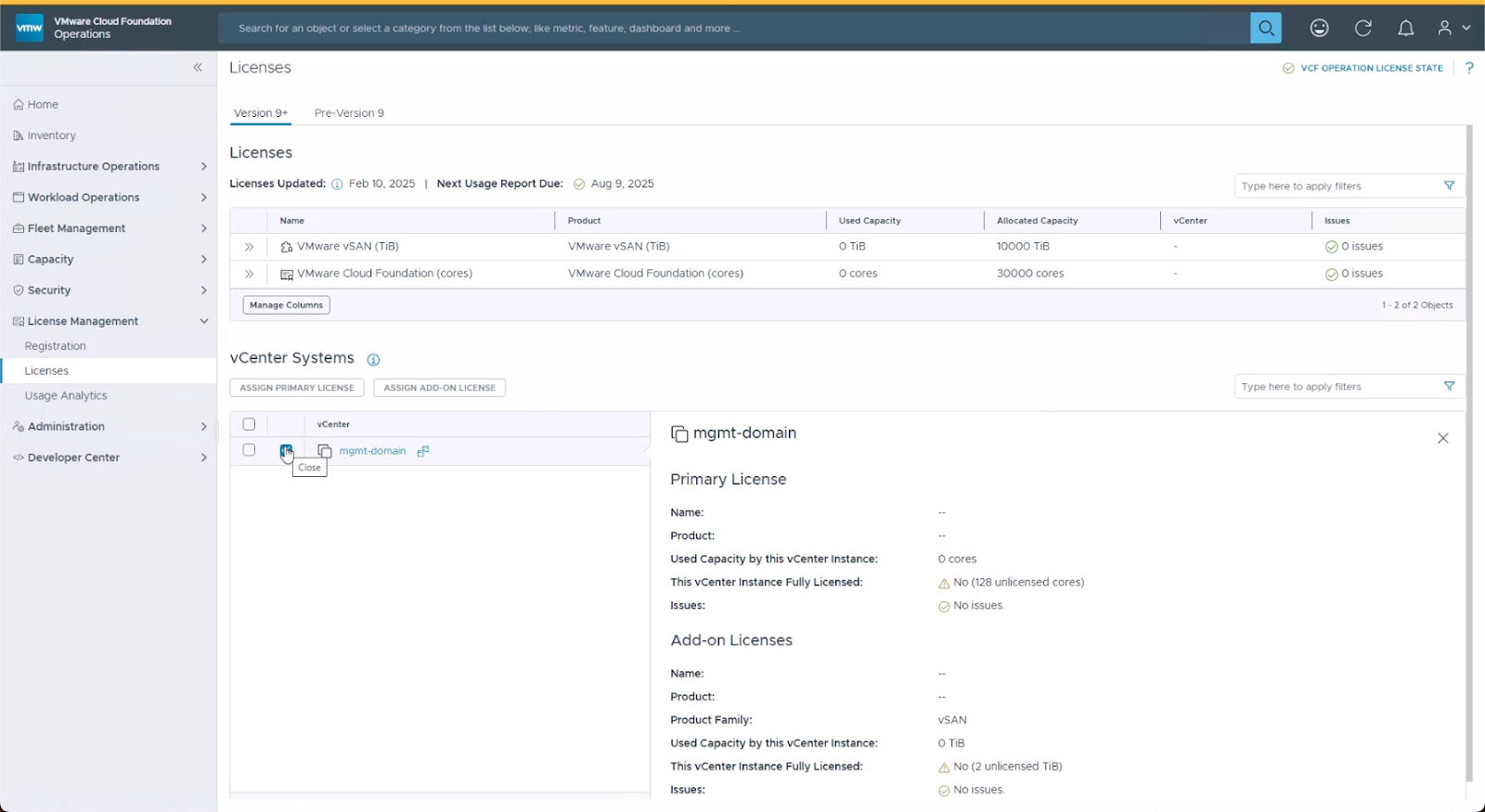Click the Product column header
Screen dimensions: 1485x812
click(584, 221)
